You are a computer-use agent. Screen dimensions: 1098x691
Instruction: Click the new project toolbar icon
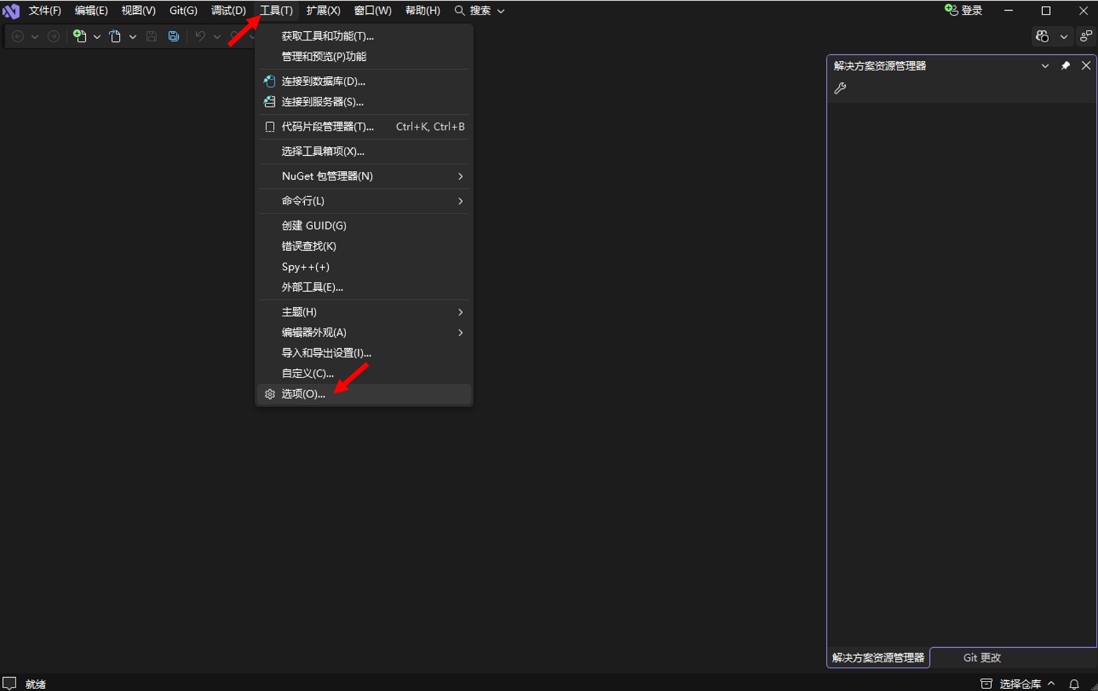(80, 36)
